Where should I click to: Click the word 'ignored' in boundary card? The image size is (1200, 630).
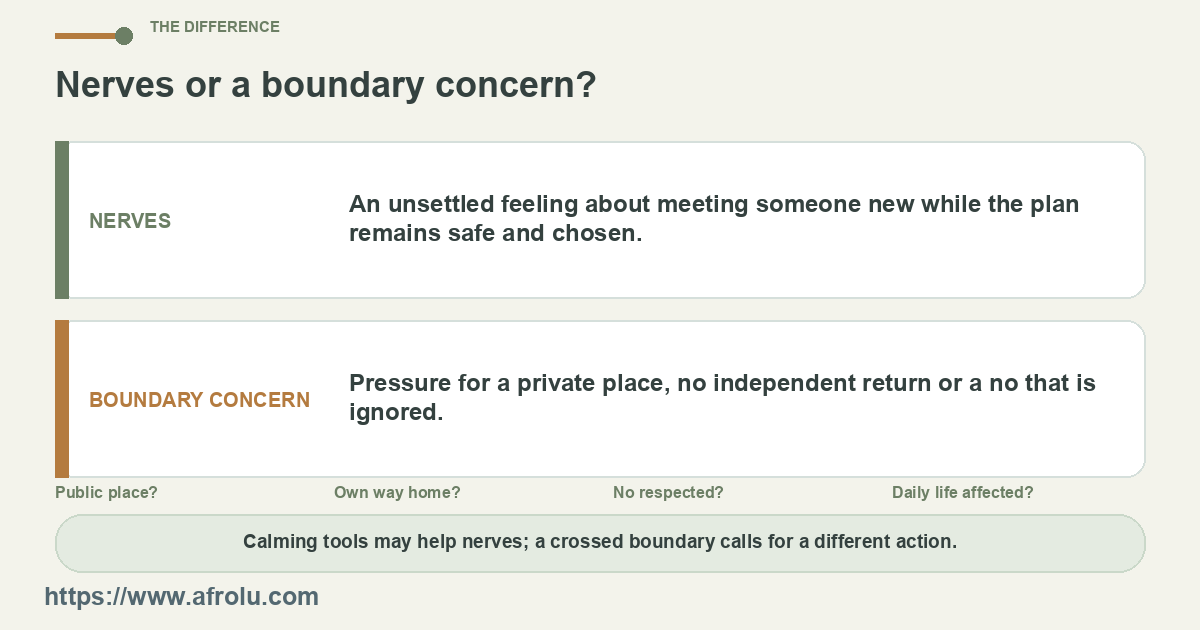[x=392, y=413]
